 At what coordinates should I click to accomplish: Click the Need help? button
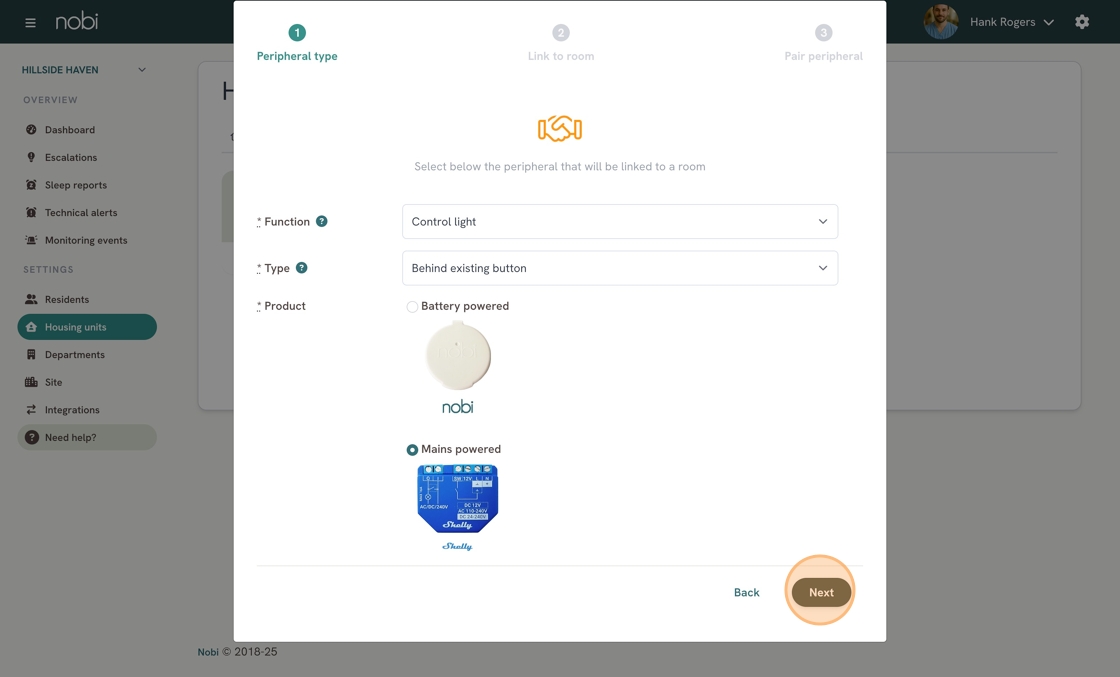pyautogui.click(x=87, y=438)
